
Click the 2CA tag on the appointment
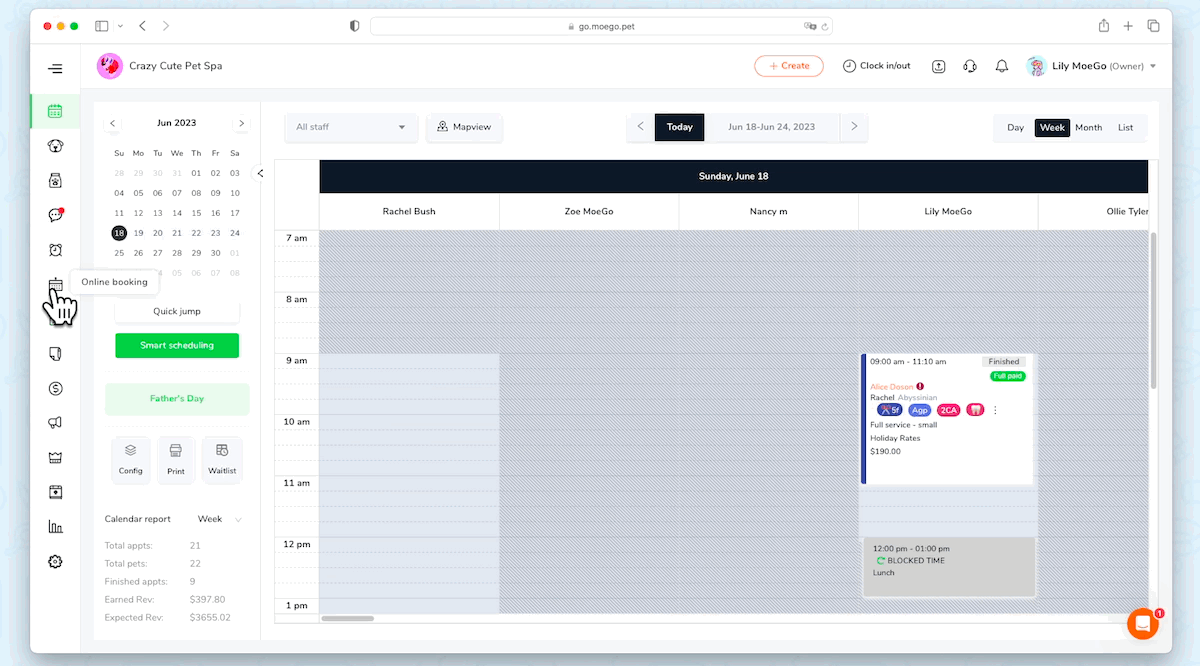click(948, 410)
